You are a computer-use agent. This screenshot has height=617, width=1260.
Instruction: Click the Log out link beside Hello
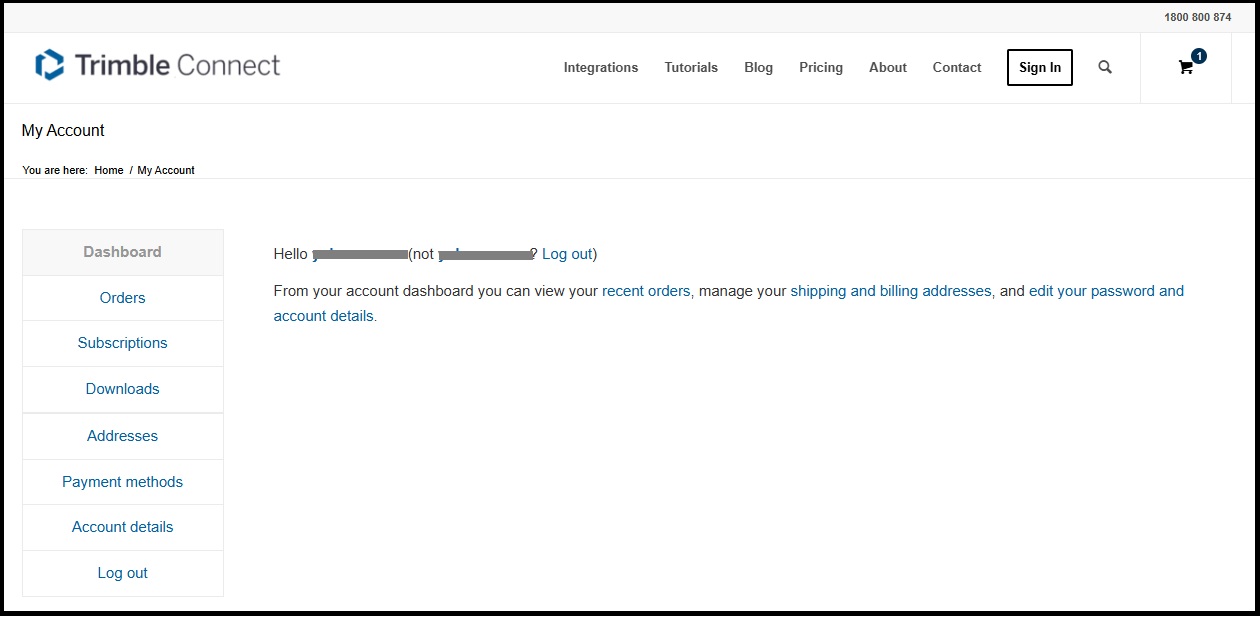[x=567, y=254]
